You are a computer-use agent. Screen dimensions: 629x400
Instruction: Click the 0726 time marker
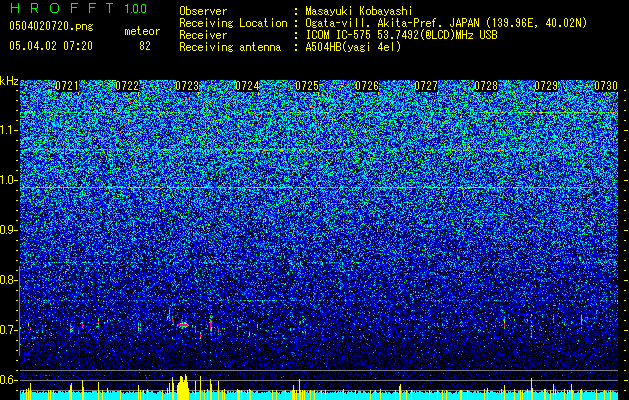point(367,86)
